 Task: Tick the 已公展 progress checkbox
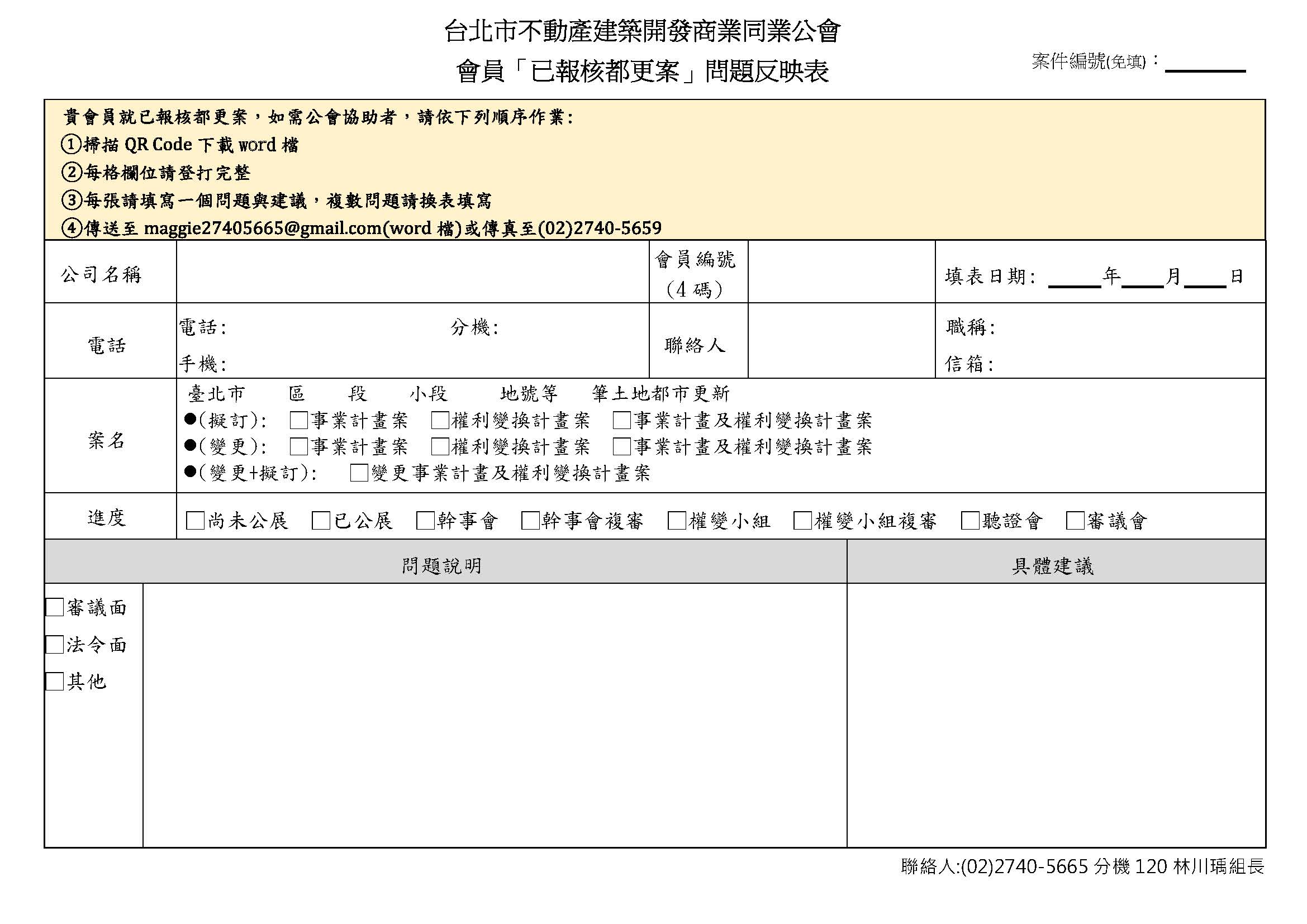[x=321, y=521]
